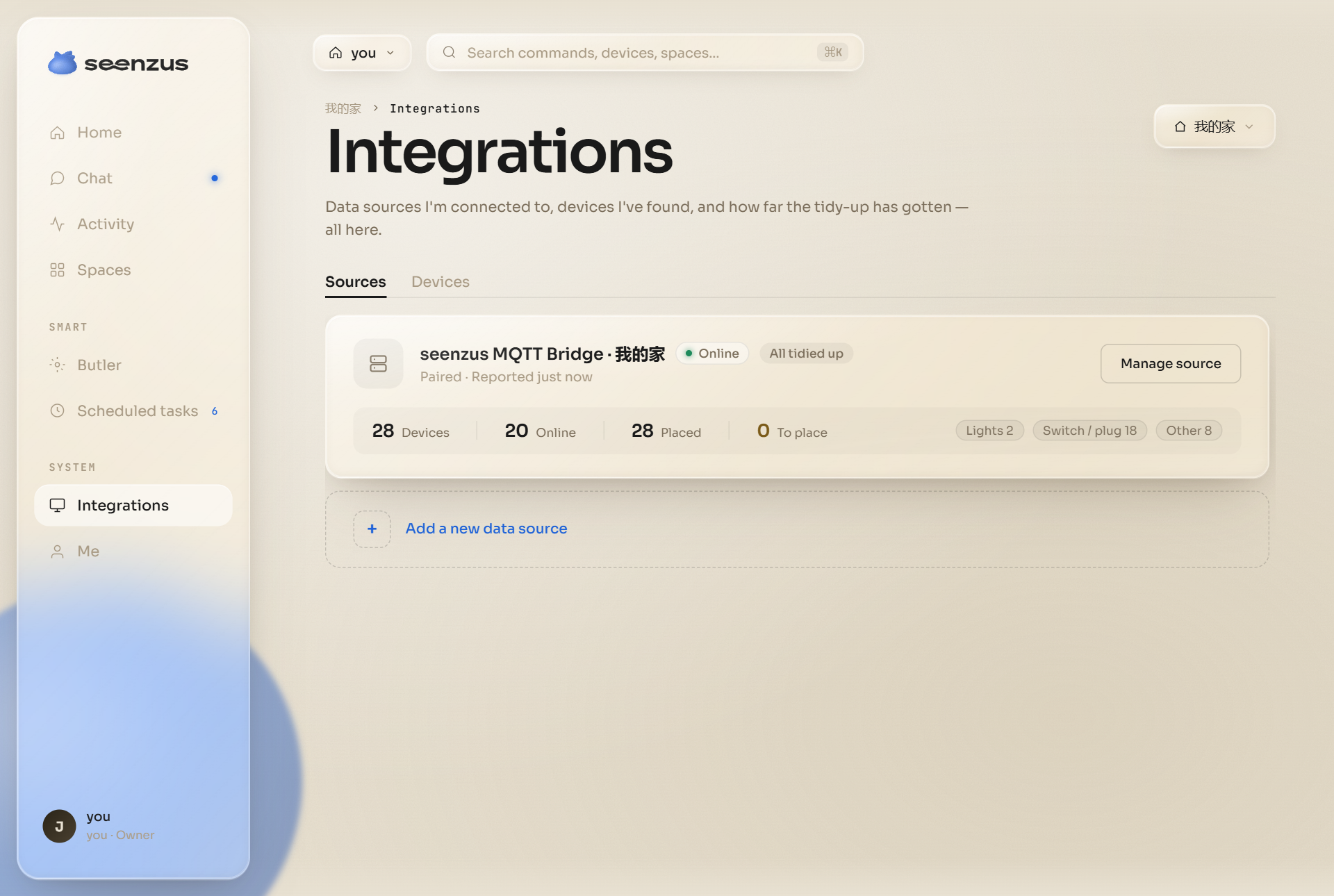Image resolution: width=1334 pixels, height=896 pixels.
Task: Select Integrations in the sidebar
Action: (133, 506)
